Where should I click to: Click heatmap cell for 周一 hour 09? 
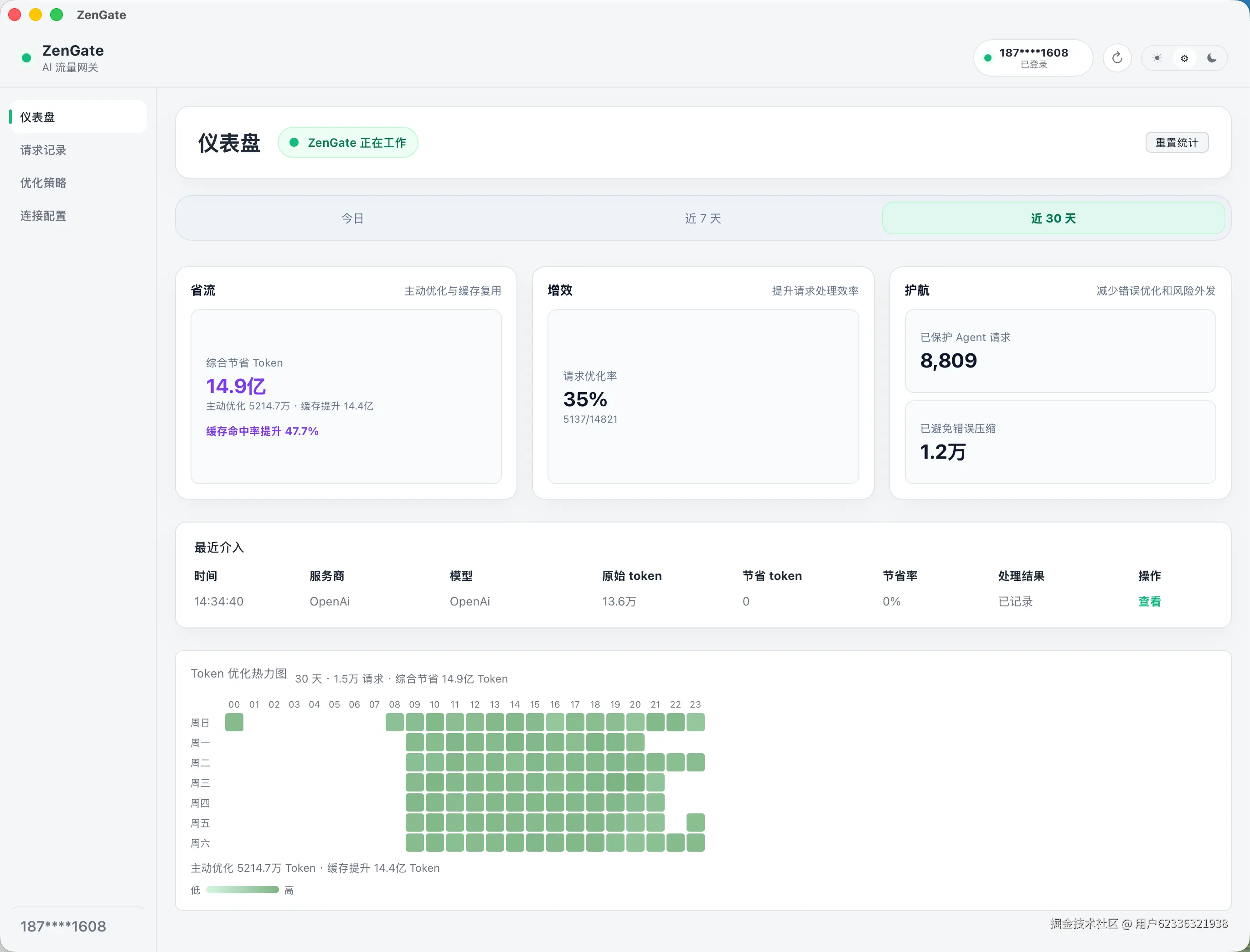point(415,742)
